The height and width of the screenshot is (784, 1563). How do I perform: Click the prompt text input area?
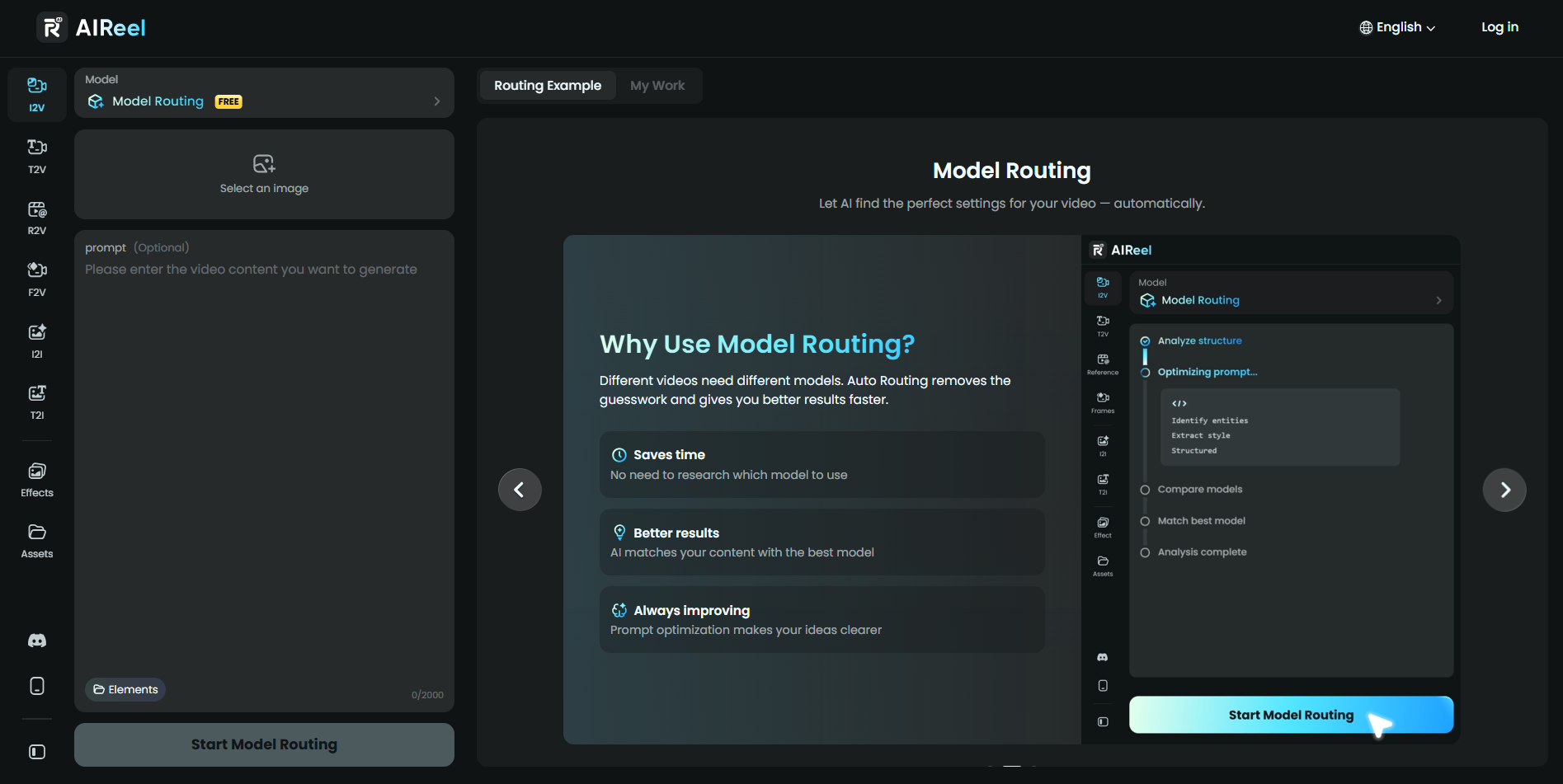point(264,470)
